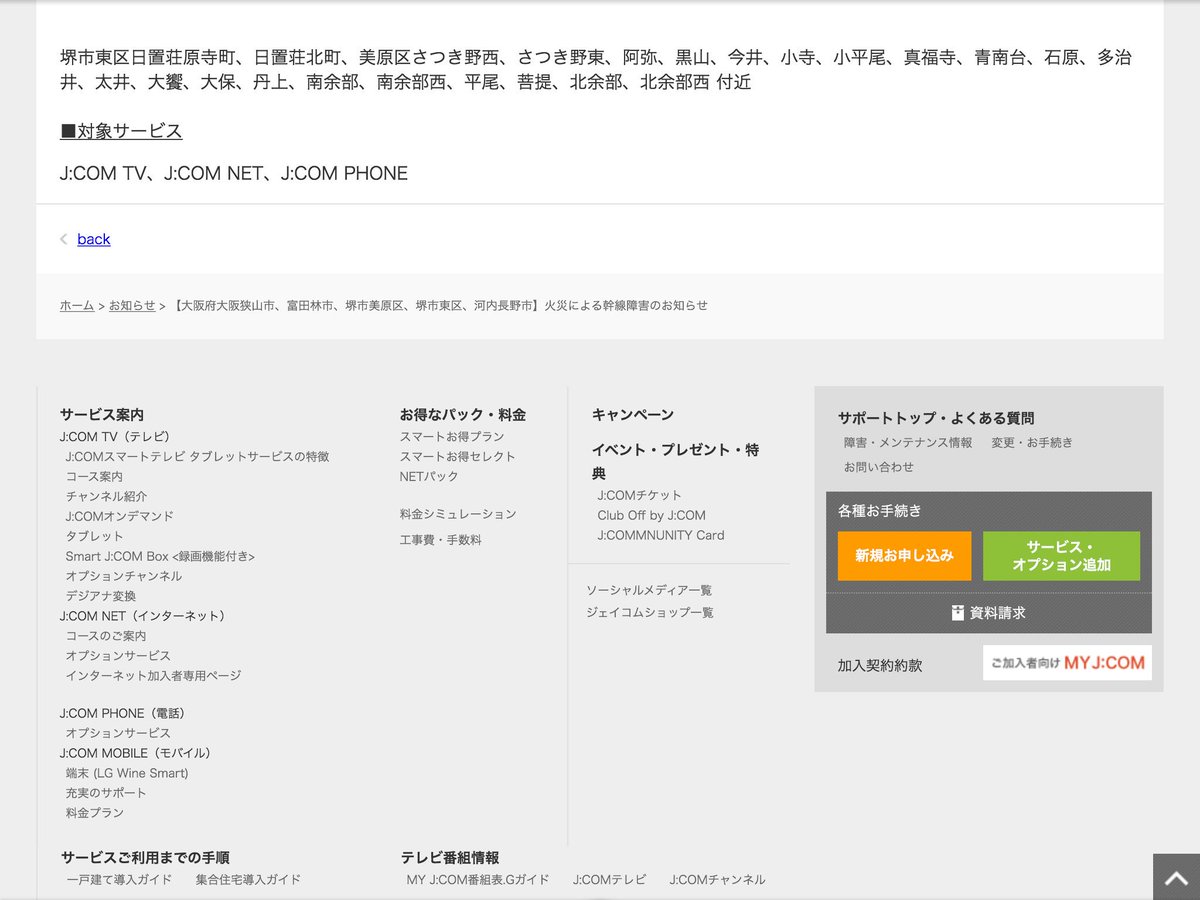
Task: Open オプションチャンネル link
Action: tap(124, 576)
